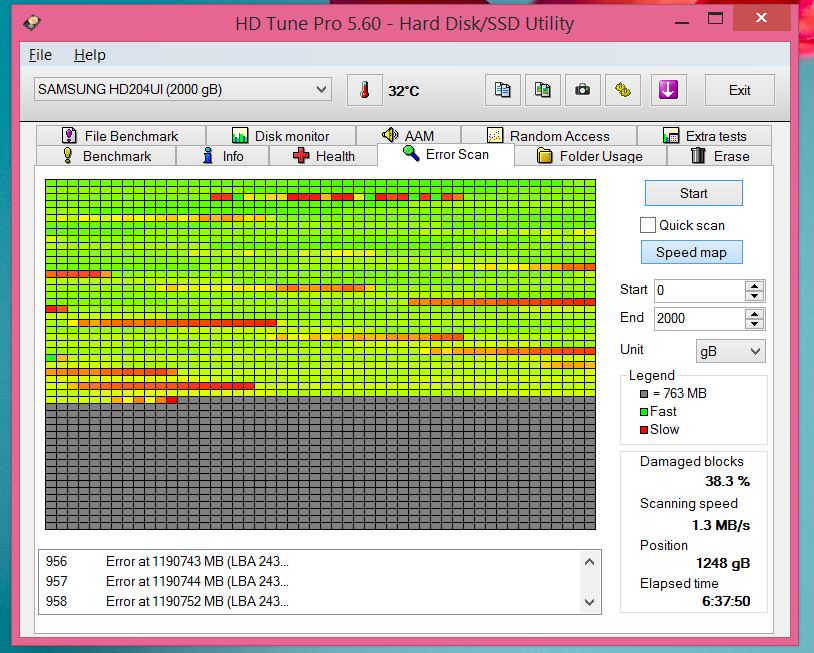This screenshot has width=814, height=653.
Task: Close the HD Tune Pro window
Action: point(762,18)
